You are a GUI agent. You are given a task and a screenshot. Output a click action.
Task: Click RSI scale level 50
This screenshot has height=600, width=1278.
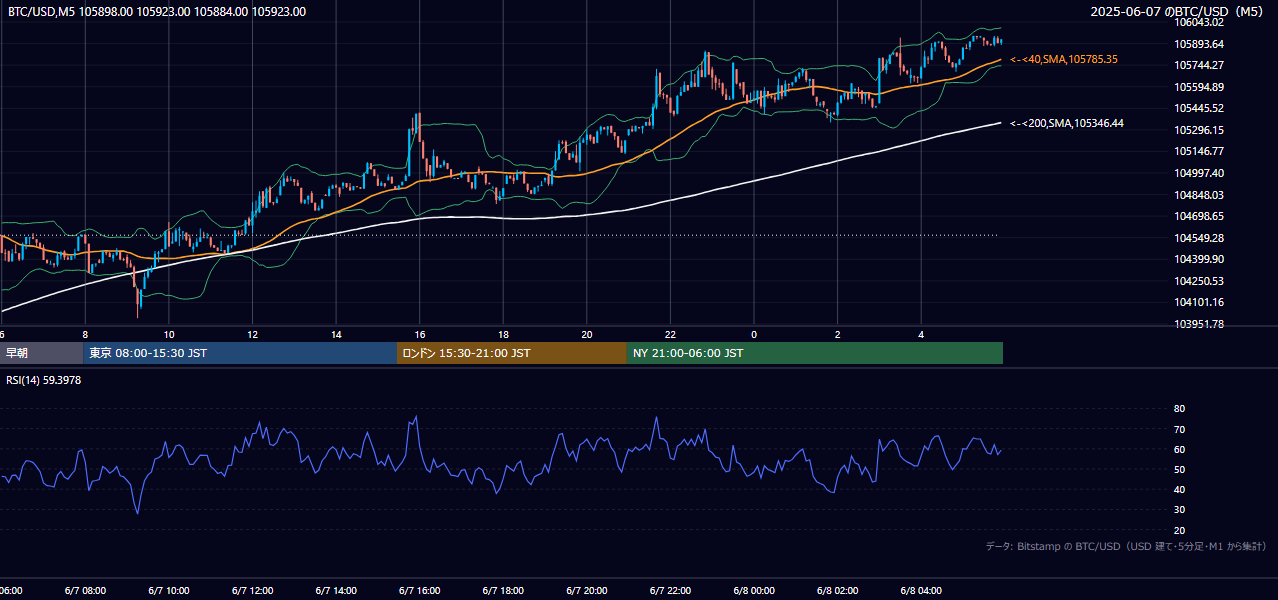(x=1180, y=469)
